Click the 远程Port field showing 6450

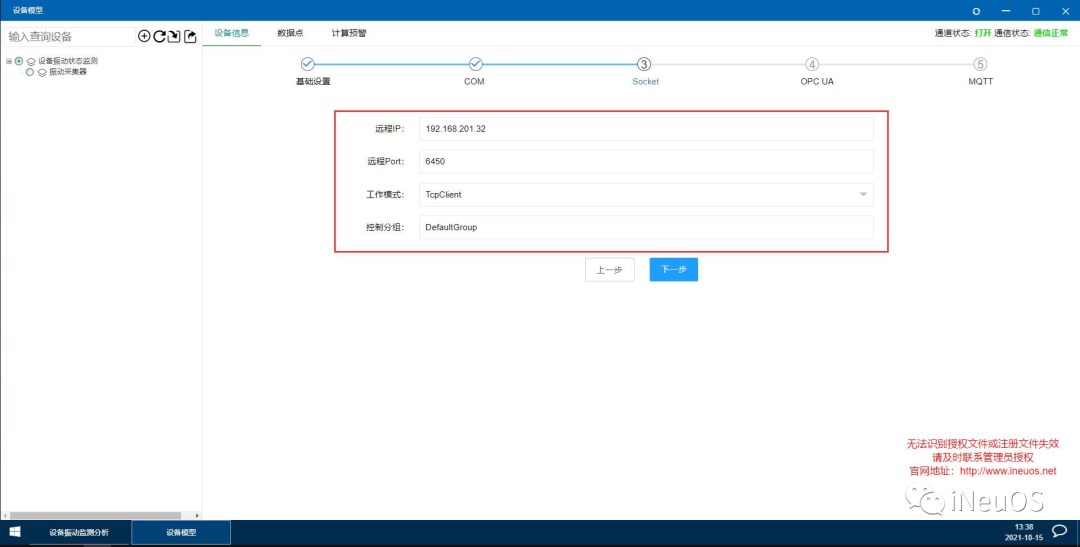click(646, 162)
